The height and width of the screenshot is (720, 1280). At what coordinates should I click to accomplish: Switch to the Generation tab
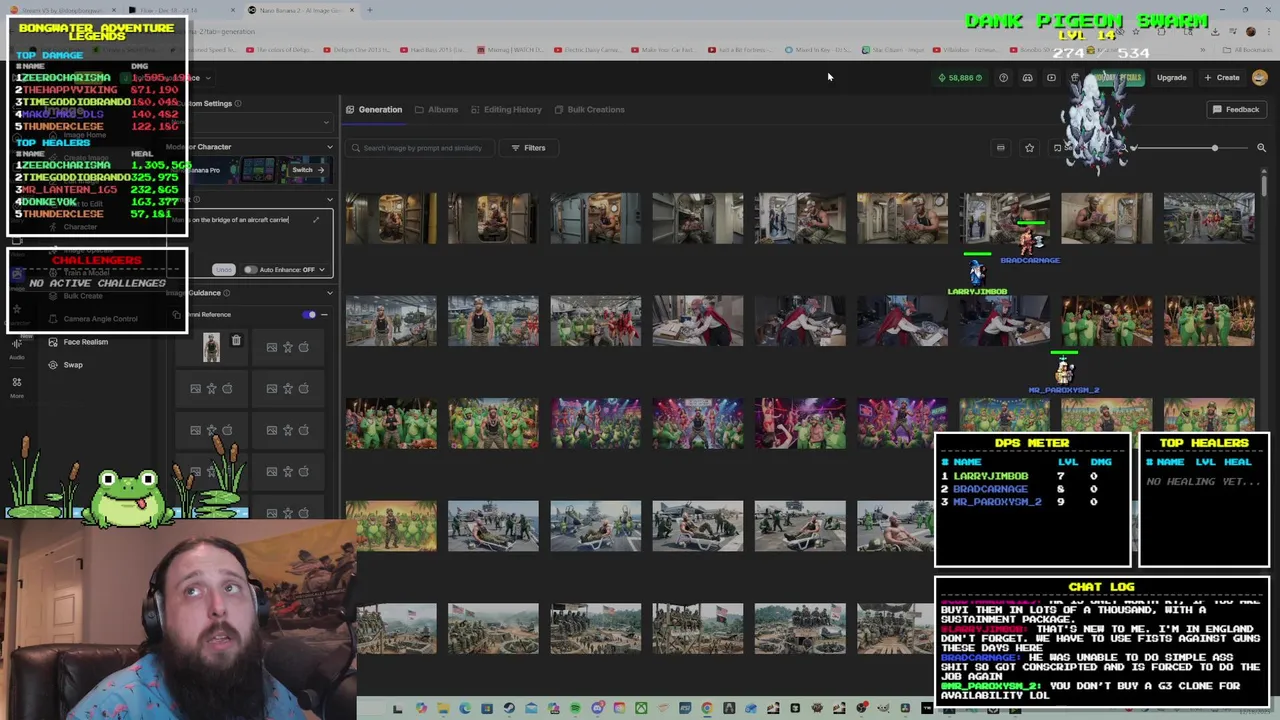click(x=374, y=110)
